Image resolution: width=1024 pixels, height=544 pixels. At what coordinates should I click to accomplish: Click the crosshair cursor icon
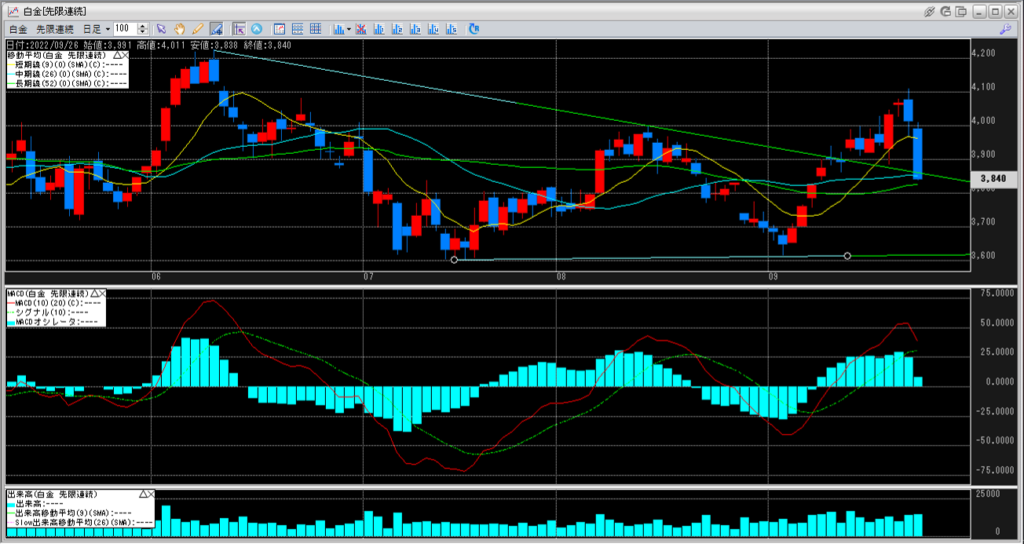coord(239,29)
